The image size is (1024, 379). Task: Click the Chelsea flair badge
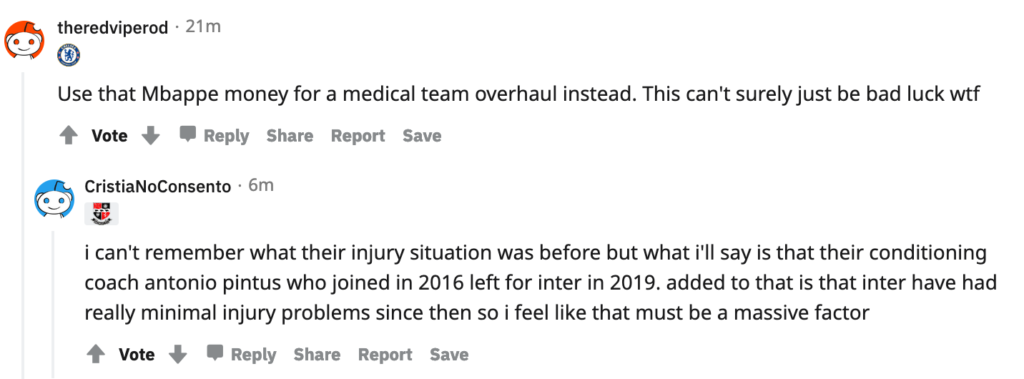point(69,55)
